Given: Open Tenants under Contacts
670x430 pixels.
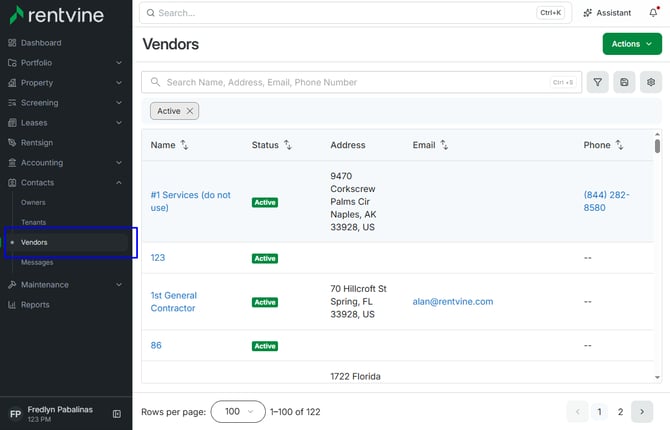Looking at the screenshot, I should 33,222.
